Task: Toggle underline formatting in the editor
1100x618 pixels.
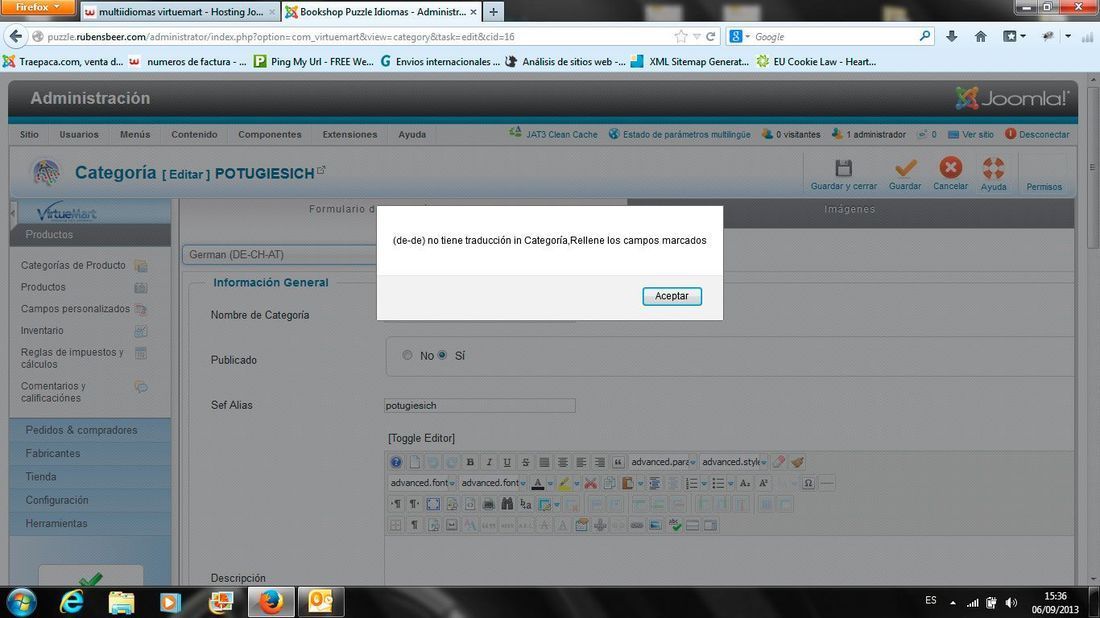Action: coord(507,462)
